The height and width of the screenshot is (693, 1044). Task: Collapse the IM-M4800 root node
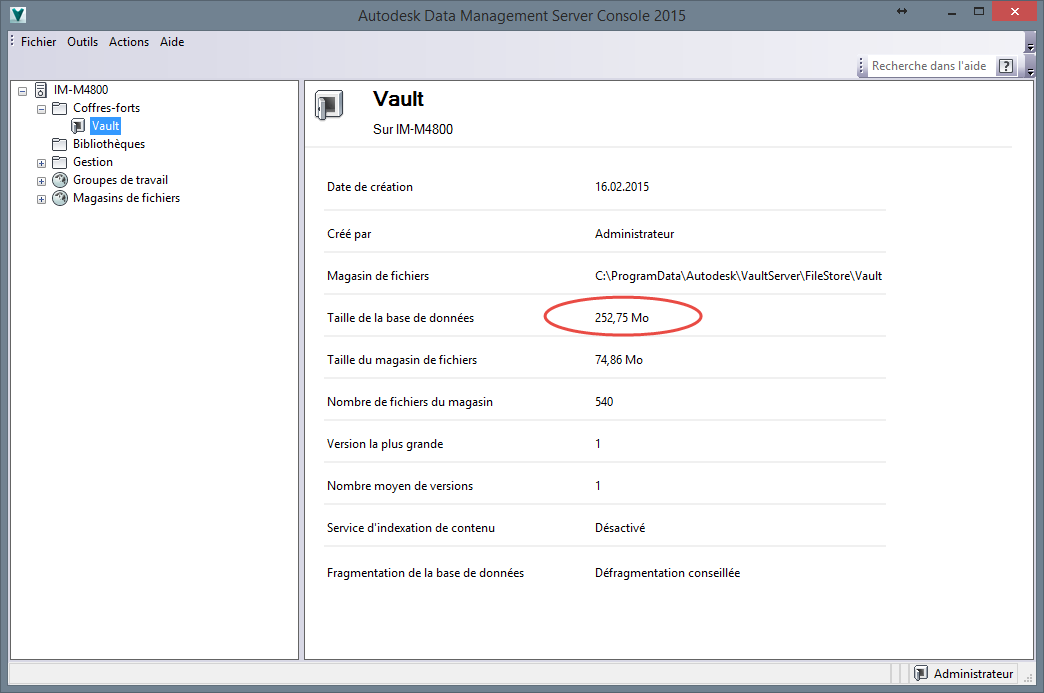coord(22,89)
